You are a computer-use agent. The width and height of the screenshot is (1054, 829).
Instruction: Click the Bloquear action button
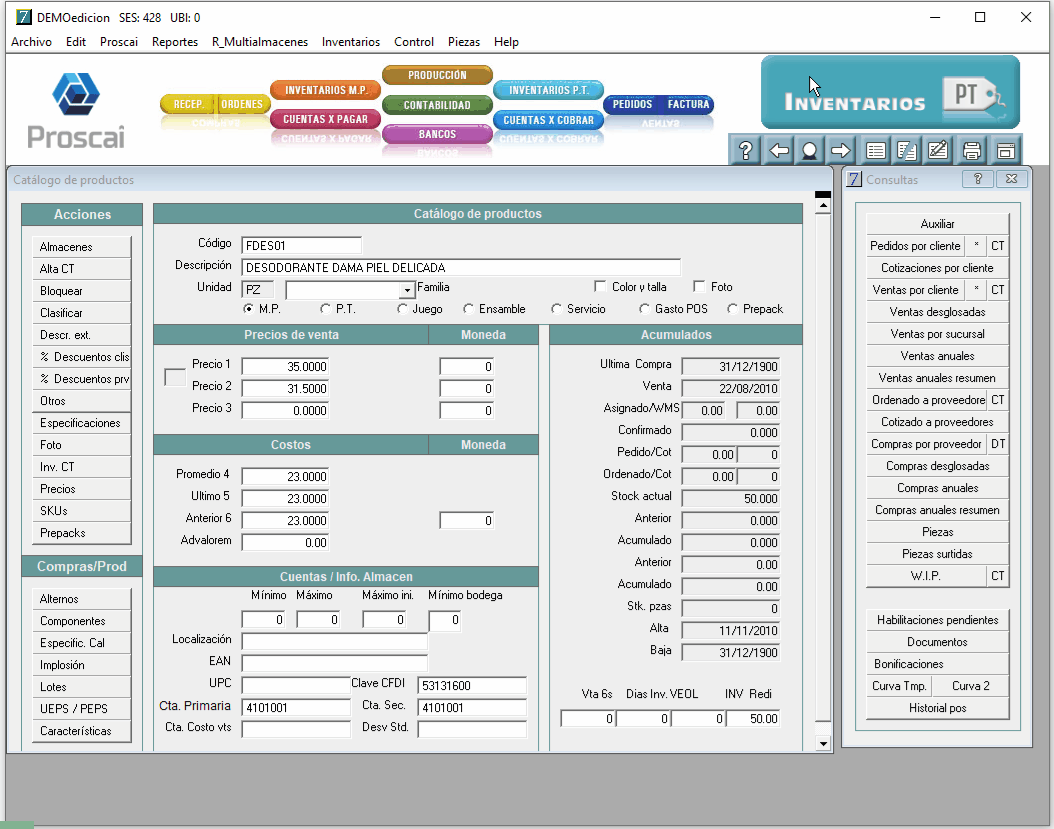(81, 291)
